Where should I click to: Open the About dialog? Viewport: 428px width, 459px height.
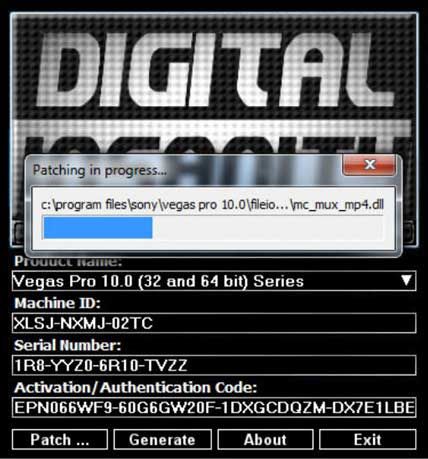pyautogui.click(x=265, y=439)
